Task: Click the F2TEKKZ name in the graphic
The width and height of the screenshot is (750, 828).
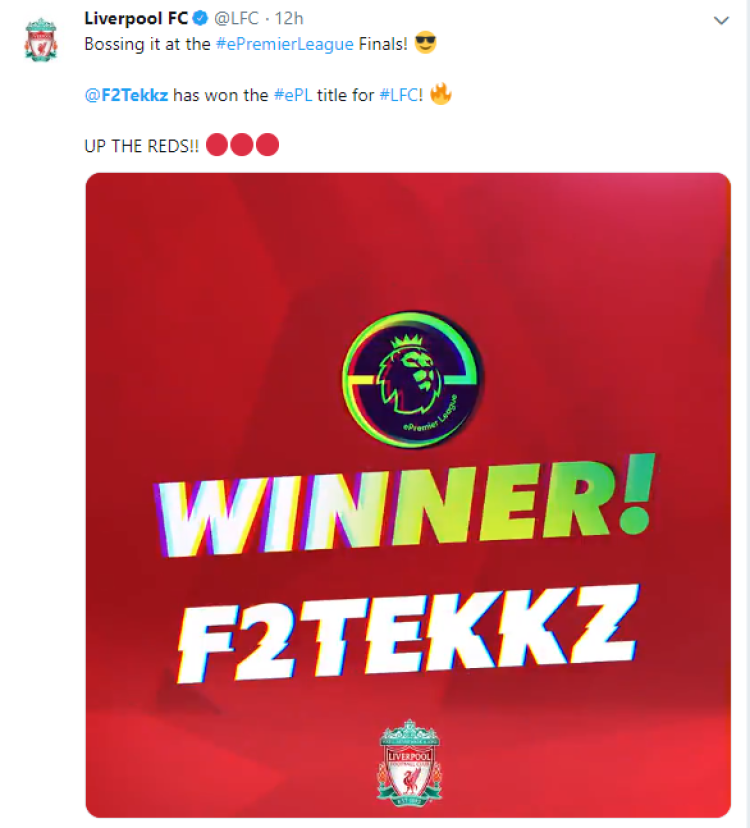Action: [x=408, y=634]
